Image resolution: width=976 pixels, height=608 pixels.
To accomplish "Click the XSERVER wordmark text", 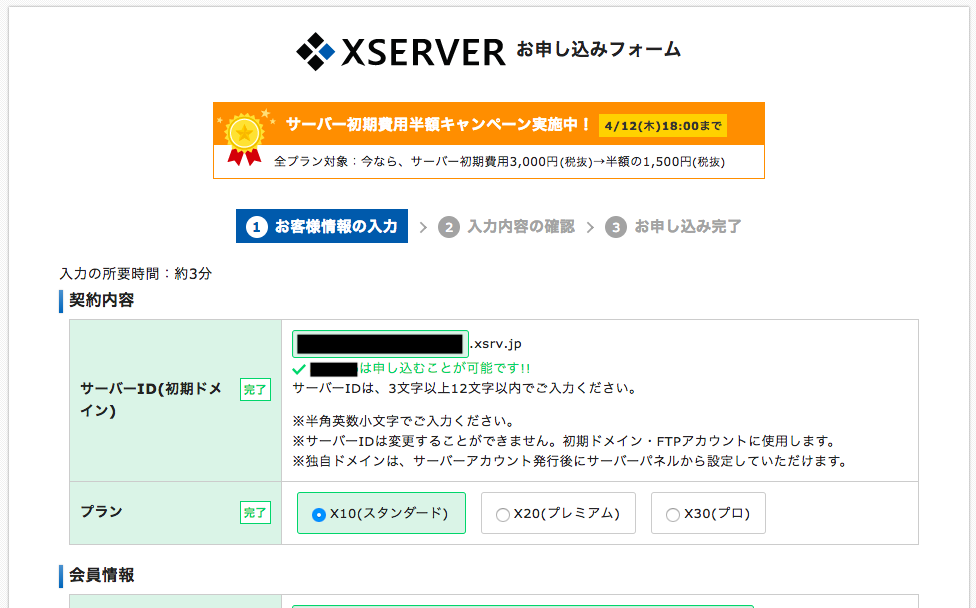I will (423, 52).
